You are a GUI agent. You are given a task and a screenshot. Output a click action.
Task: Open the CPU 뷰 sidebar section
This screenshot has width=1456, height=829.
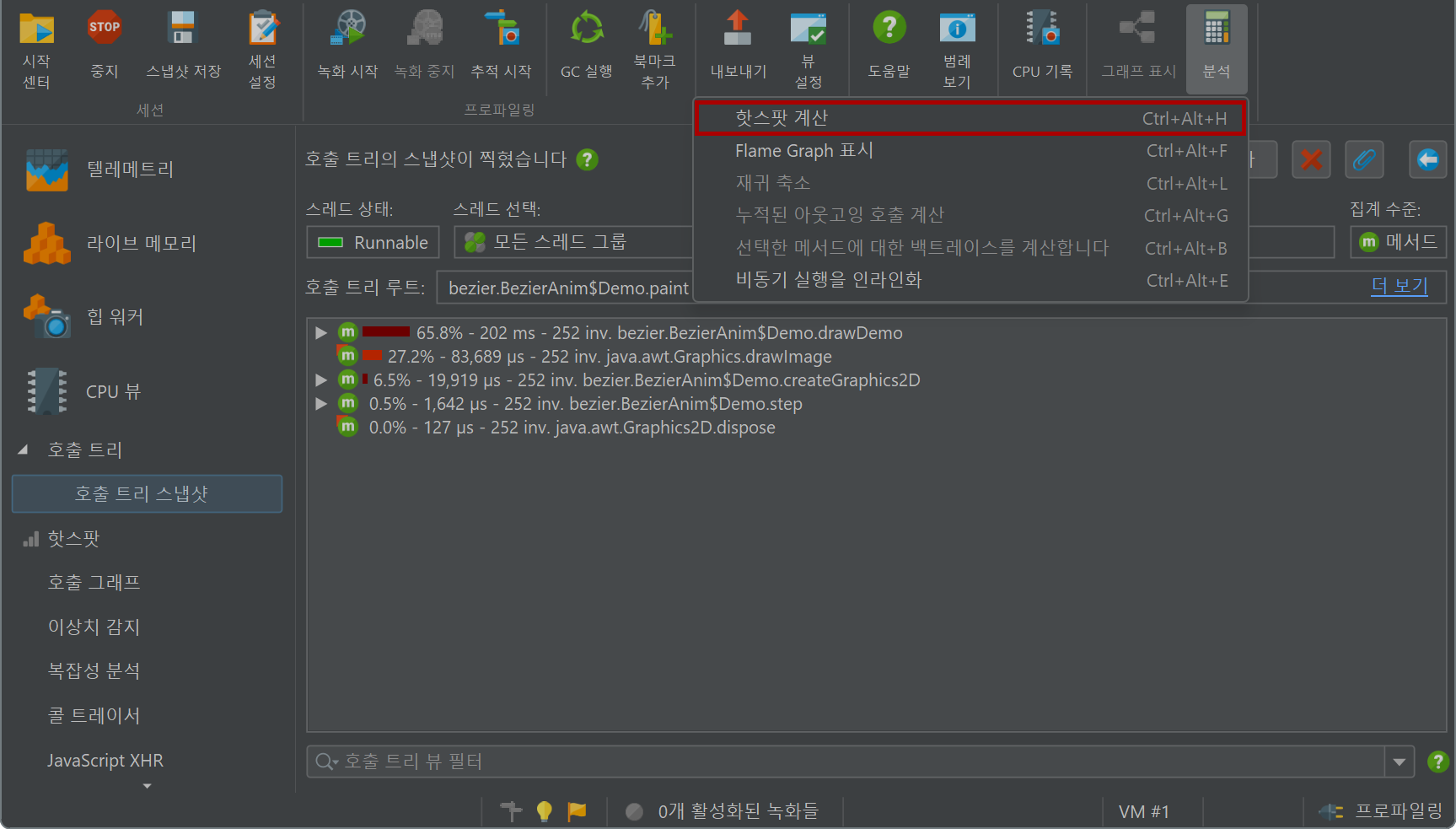84,391
